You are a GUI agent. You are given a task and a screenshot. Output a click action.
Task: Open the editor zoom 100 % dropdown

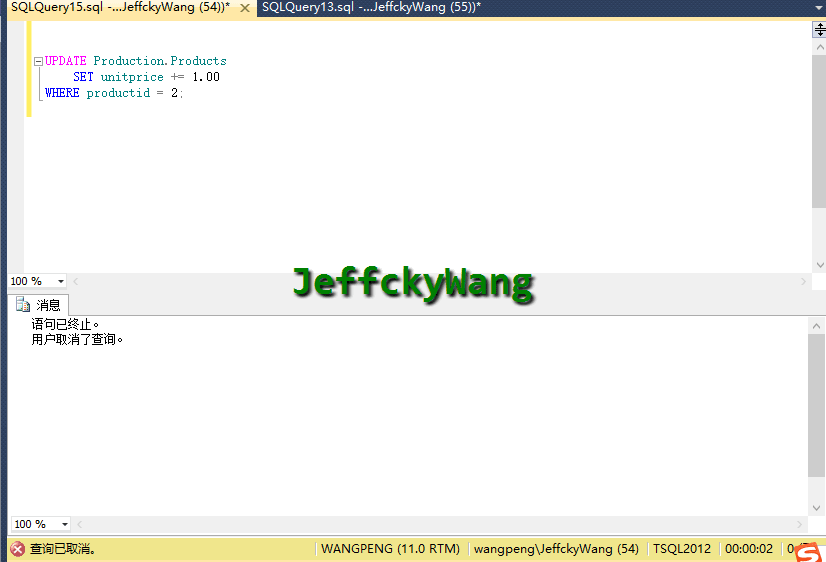point(61,281)
